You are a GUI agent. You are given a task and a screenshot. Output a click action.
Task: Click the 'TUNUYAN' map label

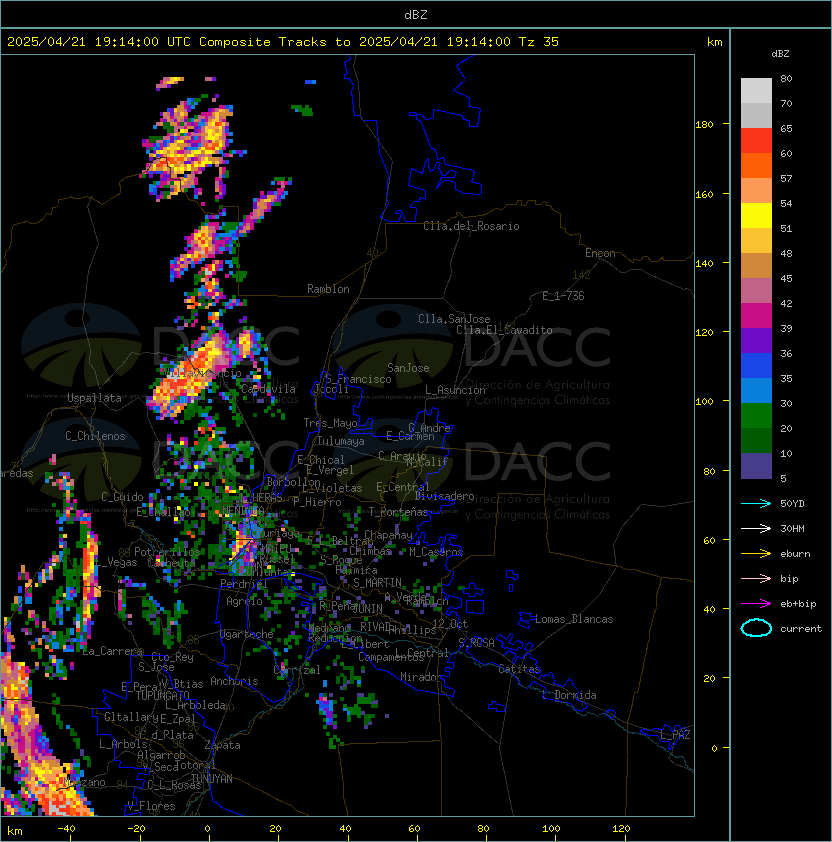(212, 779)
